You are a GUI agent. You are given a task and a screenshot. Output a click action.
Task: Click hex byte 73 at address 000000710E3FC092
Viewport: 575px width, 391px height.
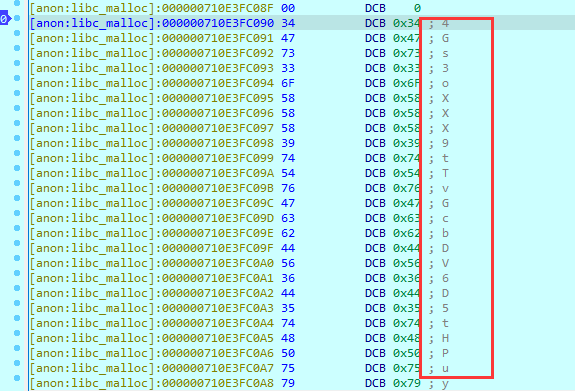tap(288, 53)
